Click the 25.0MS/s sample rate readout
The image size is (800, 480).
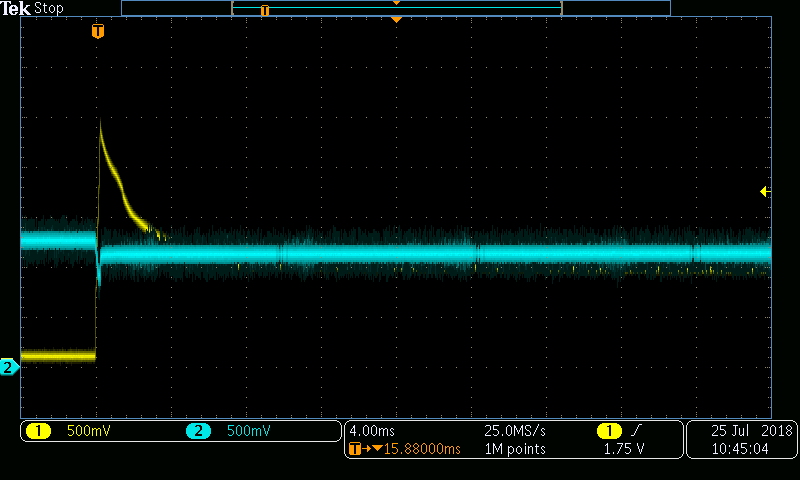tap(514, 431)
